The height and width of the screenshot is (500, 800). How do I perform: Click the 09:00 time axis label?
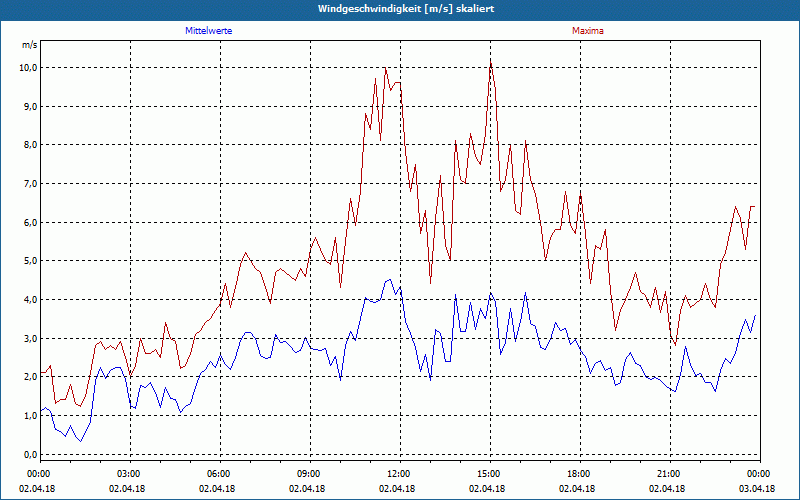point(310,474)
